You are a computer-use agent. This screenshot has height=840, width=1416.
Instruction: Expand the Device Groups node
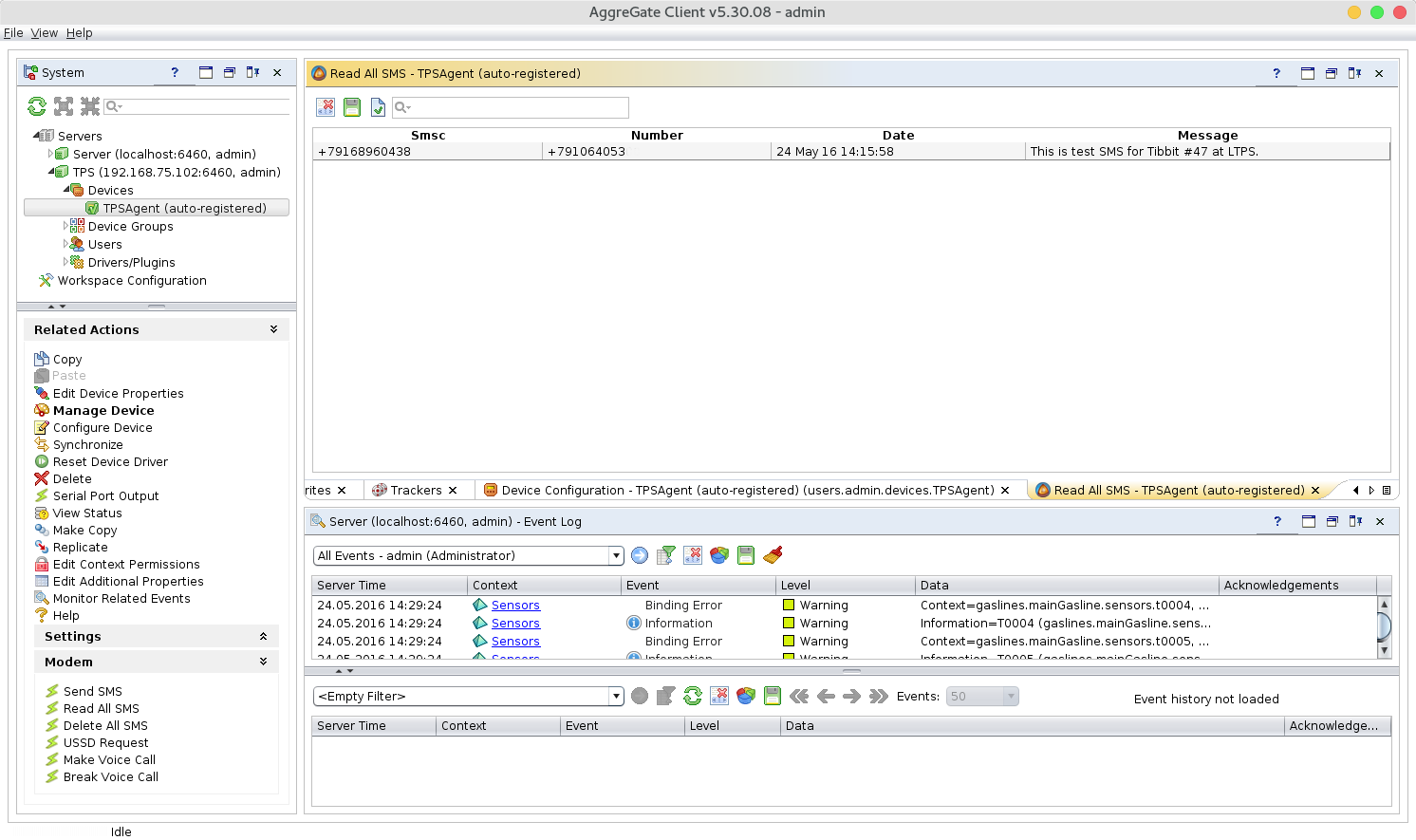point(65,225)
